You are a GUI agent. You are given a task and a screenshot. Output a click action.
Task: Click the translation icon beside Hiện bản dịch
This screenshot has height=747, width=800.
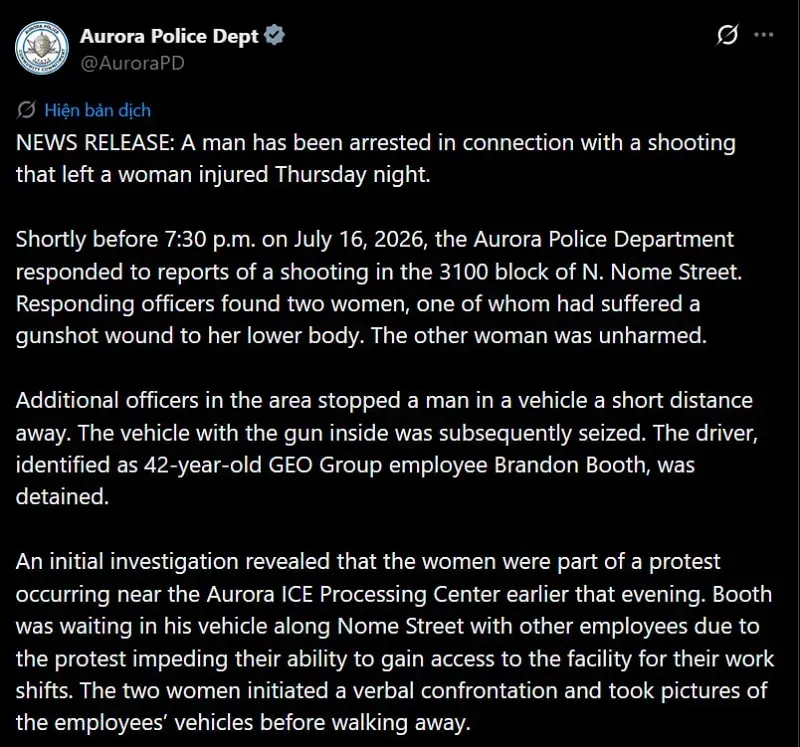click(26, 110)
